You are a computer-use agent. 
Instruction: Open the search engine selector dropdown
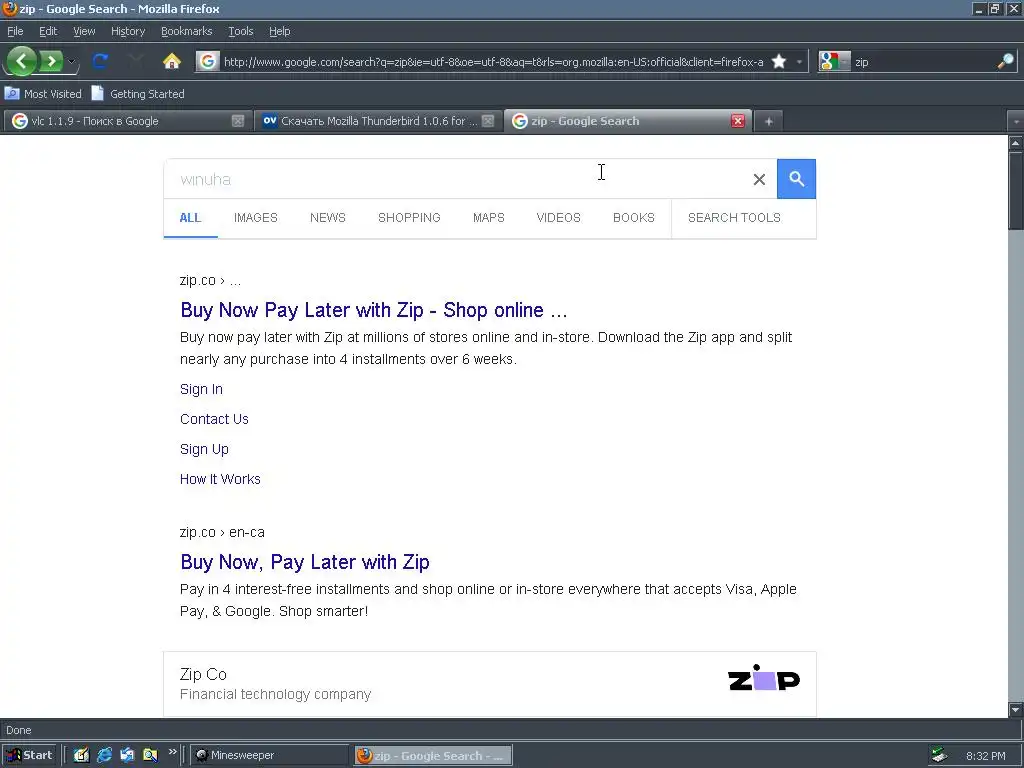pyautogui.click(x=835, y=61)
